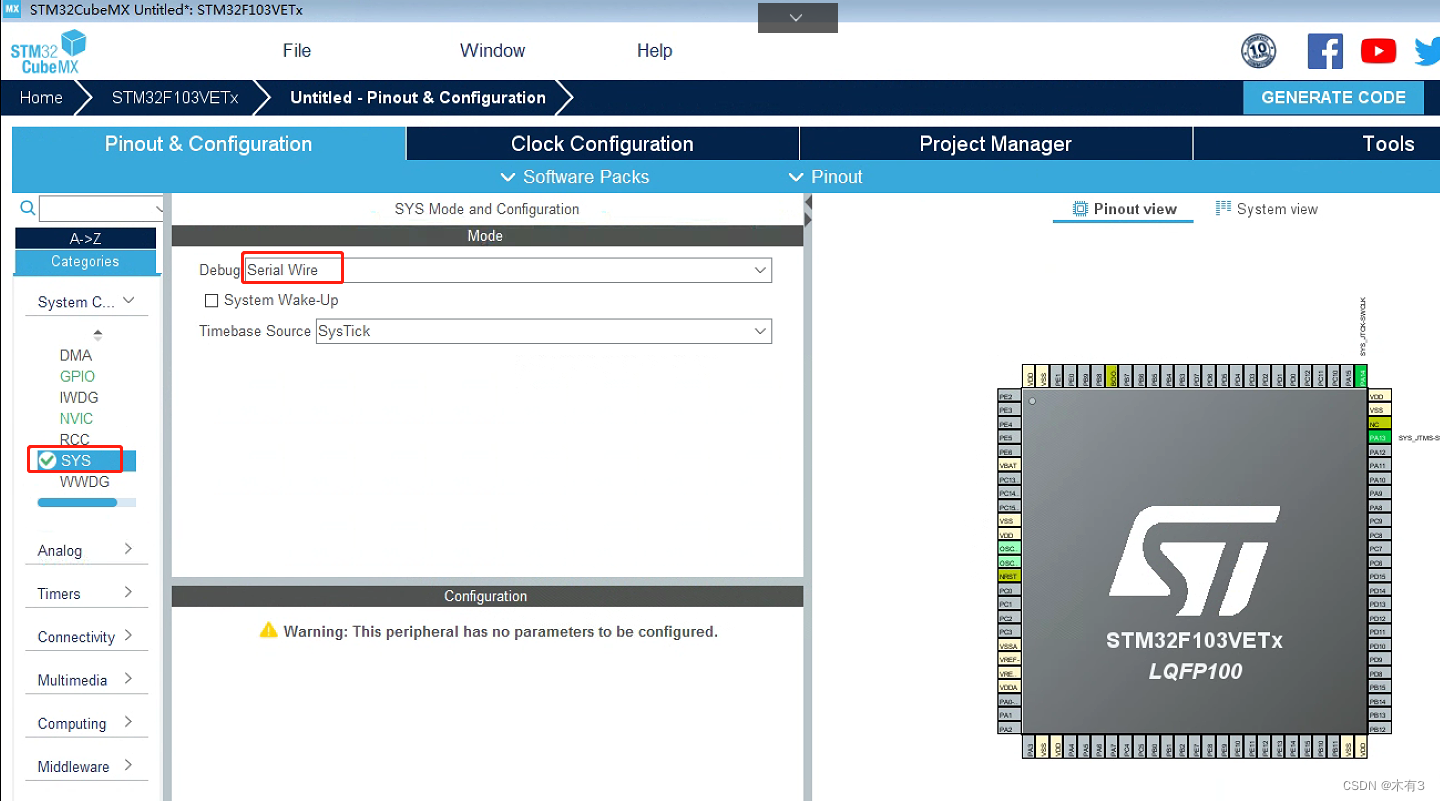The width and height of the screenshot is (1440, 801).
Task: Expand the Computing category
Action: coord(87,723)
